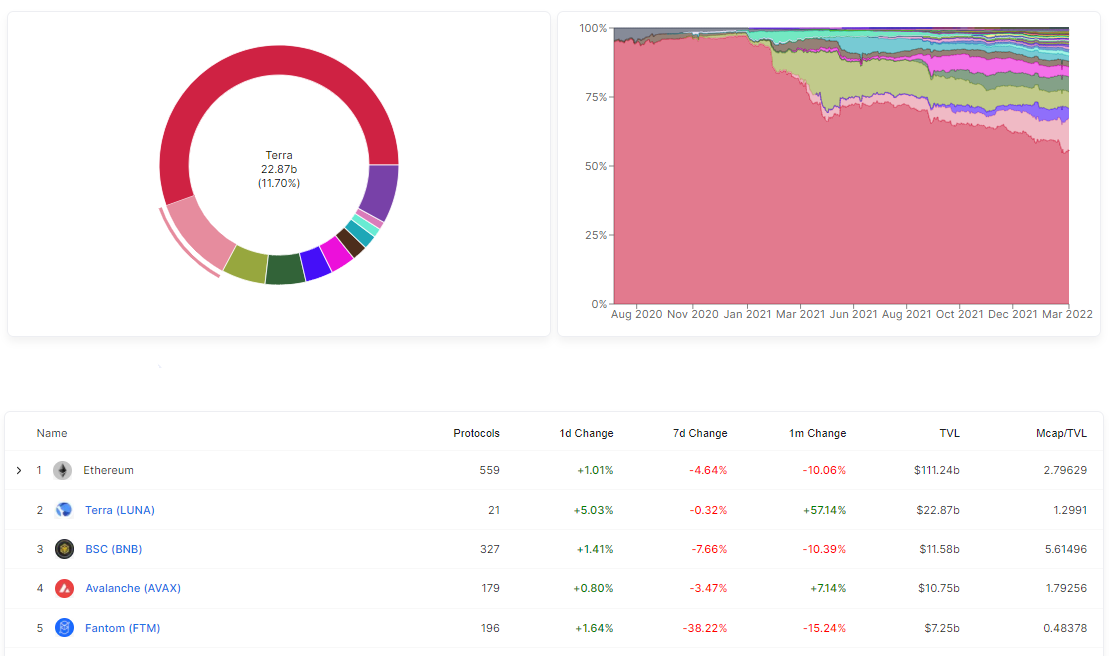Click the Terra LUNA logo icon
Image resolution: width=1109 pixels, height=656 pixels.
(x=64, y=510)
